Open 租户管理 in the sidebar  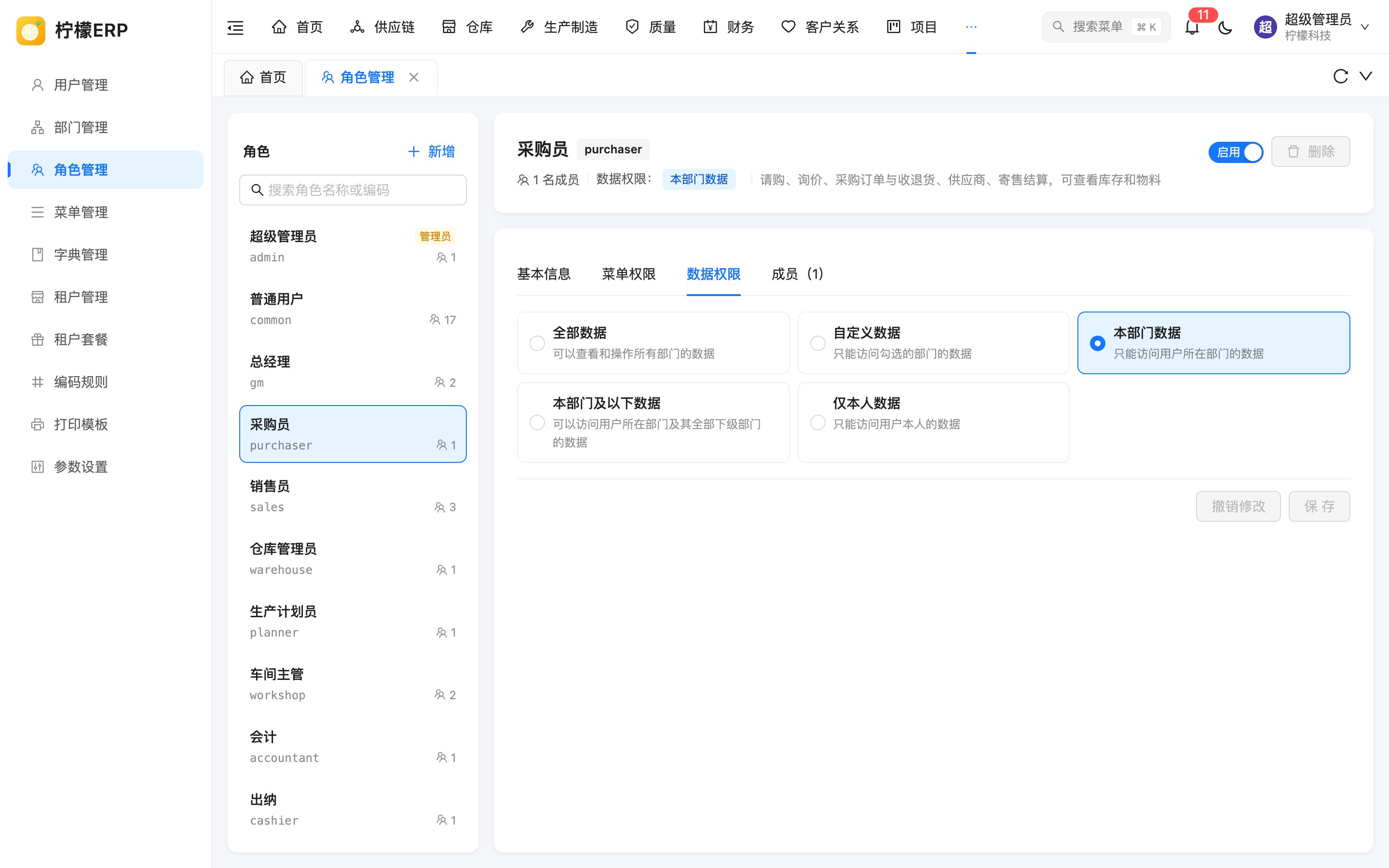pyautogui.click(x=106, y=298)
